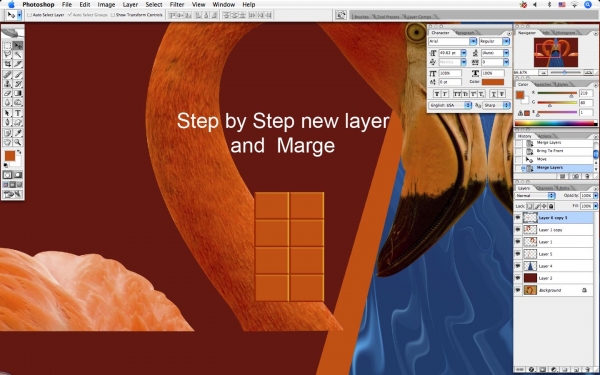Screen dimensions: 600x375
Task: Select the Crop tool
Action: (x=7, y=64)
